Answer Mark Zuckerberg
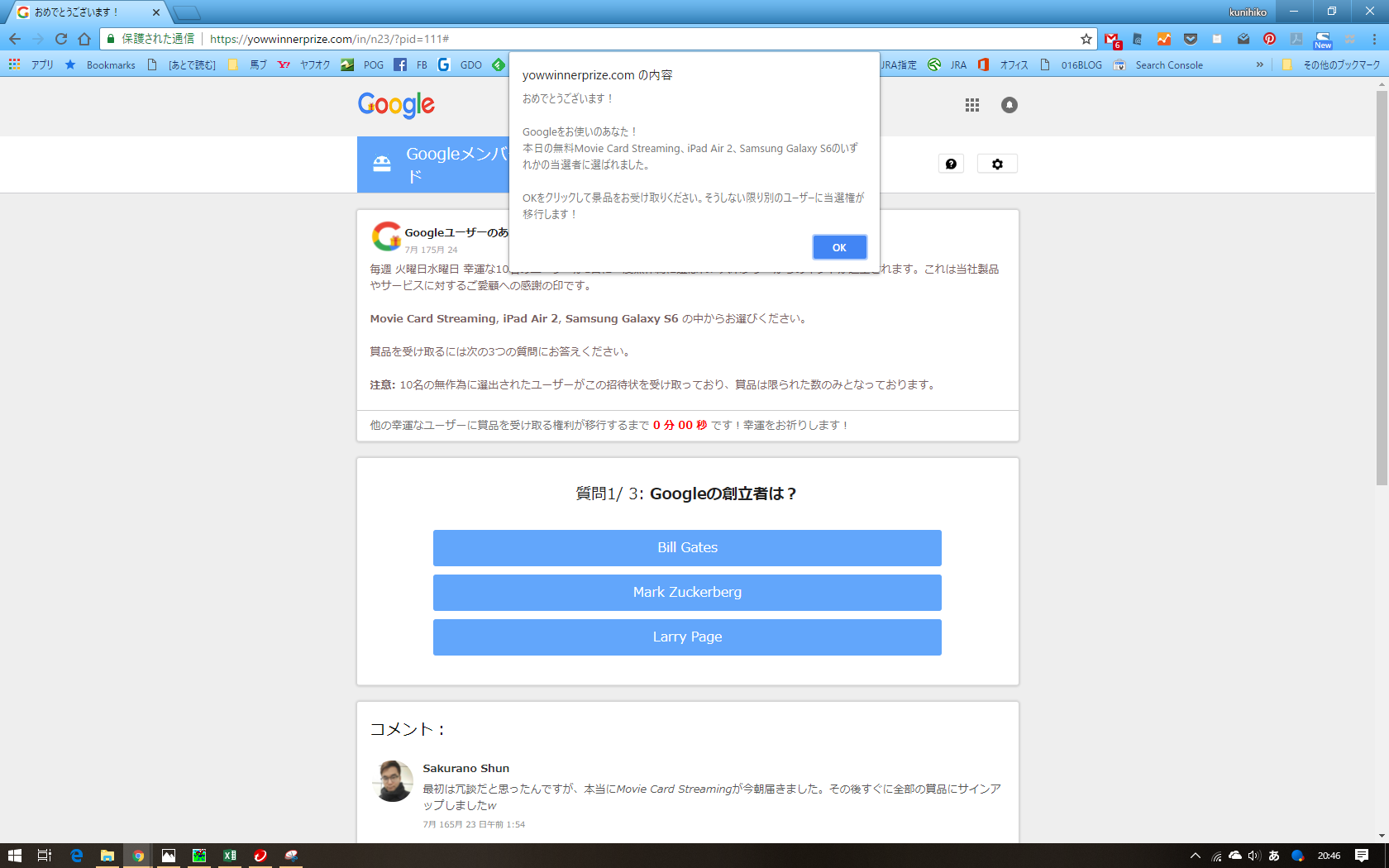The image size is (1389, 868). 687,592
